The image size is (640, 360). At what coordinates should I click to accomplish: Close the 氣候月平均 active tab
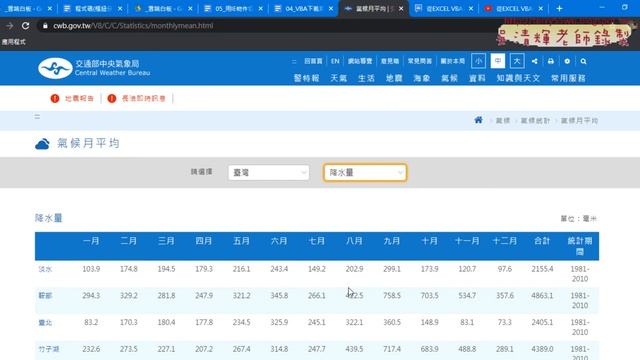(x=401, y=8)
